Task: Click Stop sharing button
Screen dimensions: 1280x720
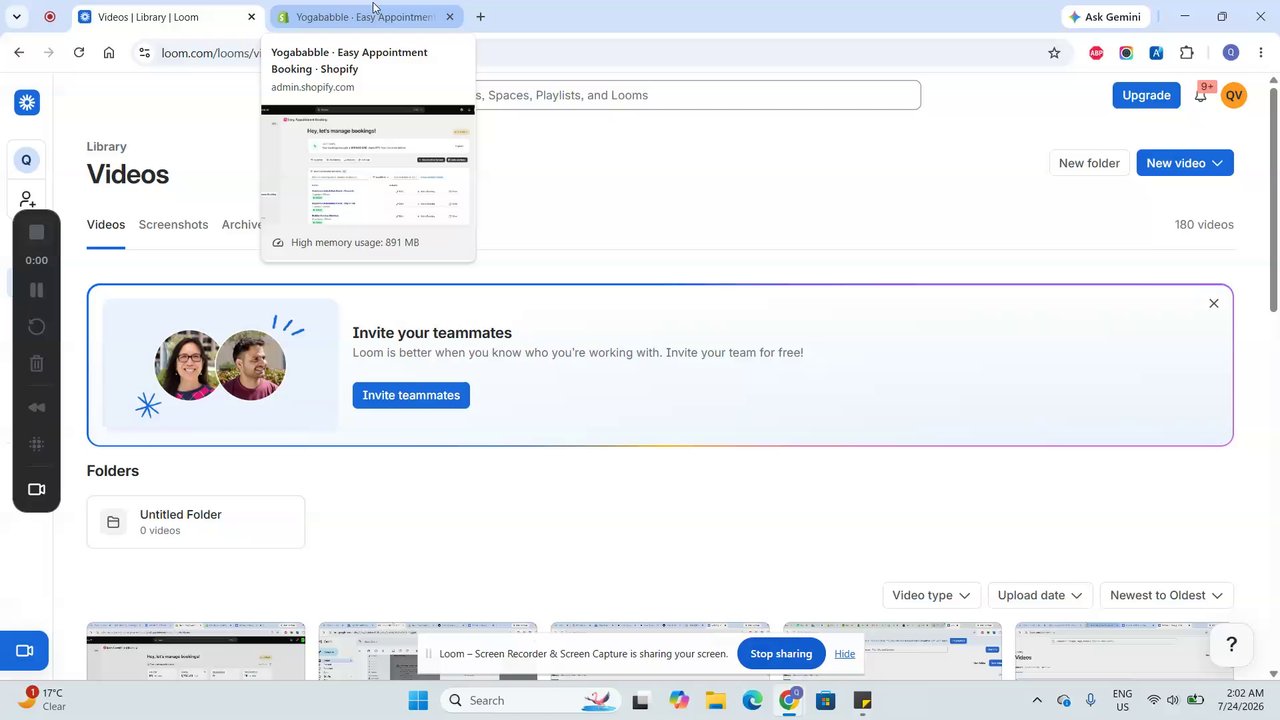Action: pyautogui.click(x=781, y=654)
